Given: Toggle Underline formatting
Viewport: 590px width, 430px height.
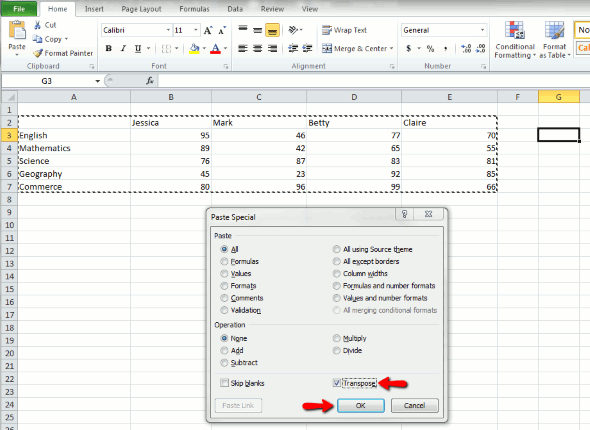Looking at the screenshot, I should (x=138, y=48).
